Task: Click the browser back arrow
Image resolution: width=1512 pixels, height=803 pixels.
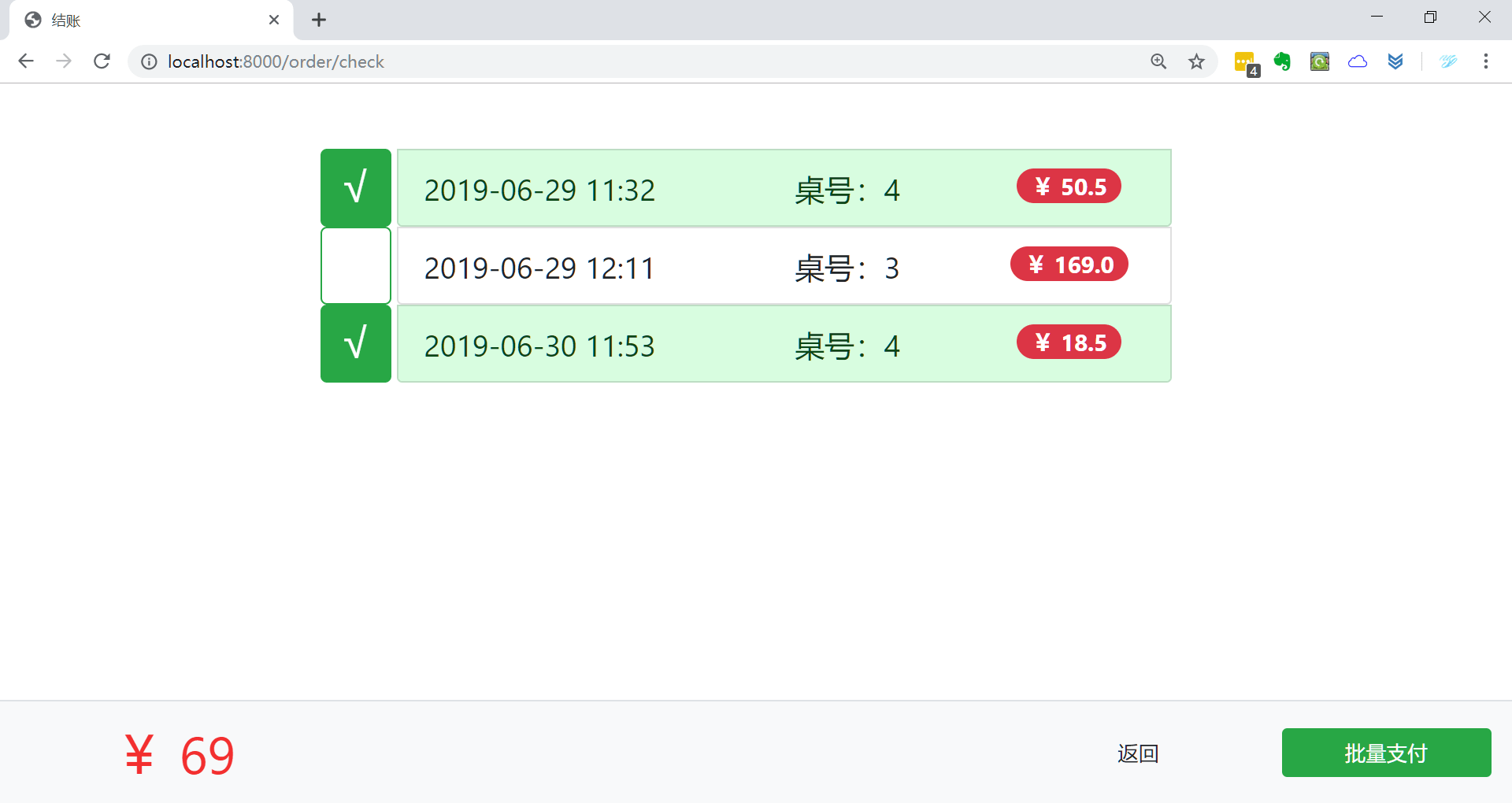Action: (x=26, y=61)
